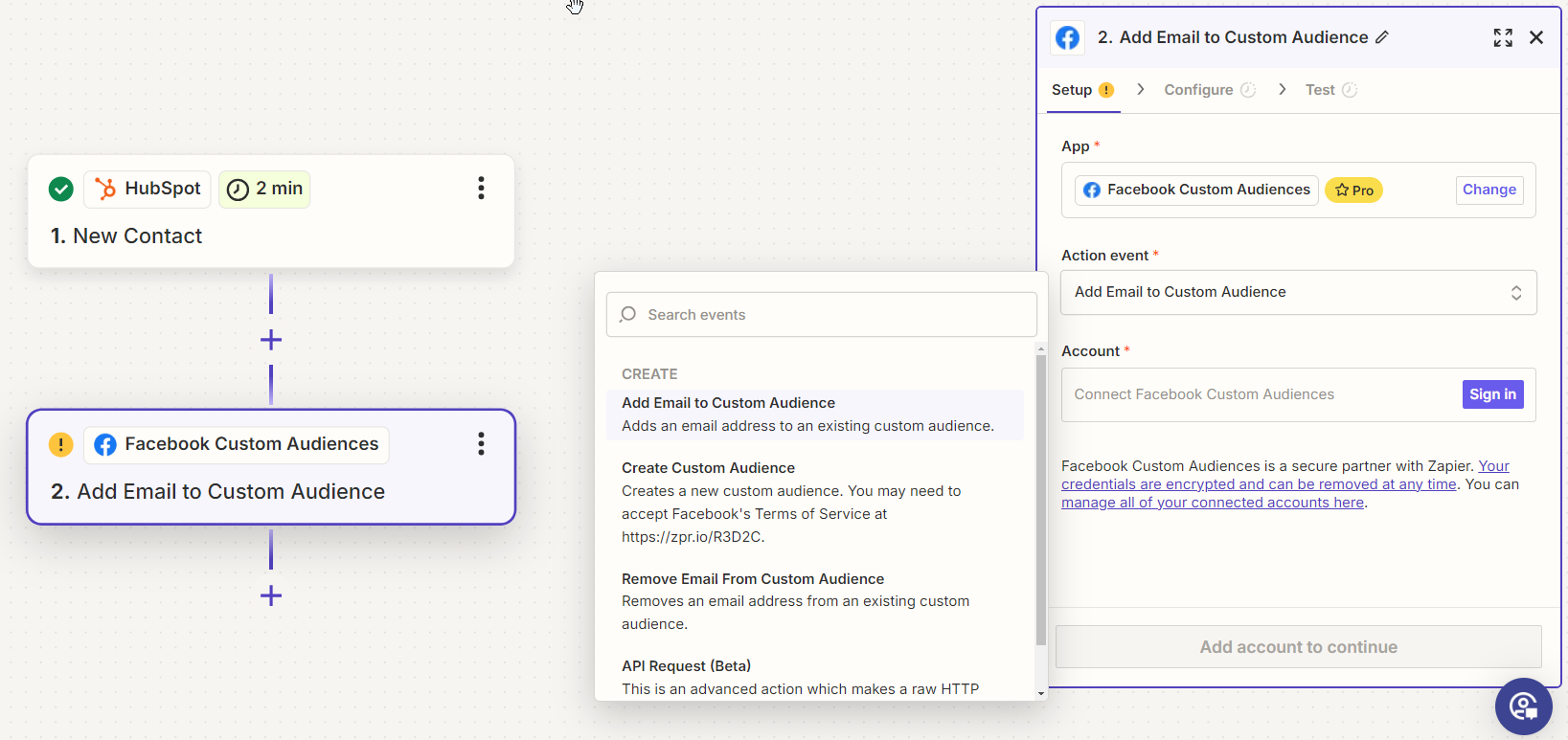1568x740 pixels.
Task: Add a step between the trigger and action
Action: coord(271,340)
